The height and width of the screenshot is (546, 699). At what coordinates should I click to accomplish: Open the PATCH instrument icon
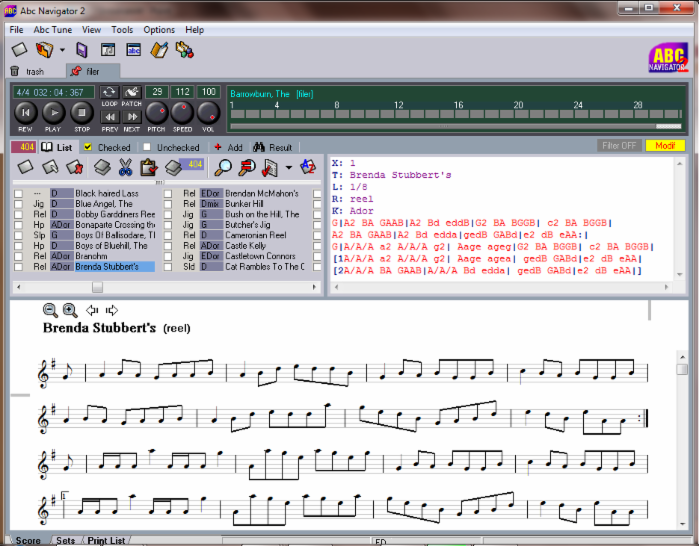(x=132, y=92)
